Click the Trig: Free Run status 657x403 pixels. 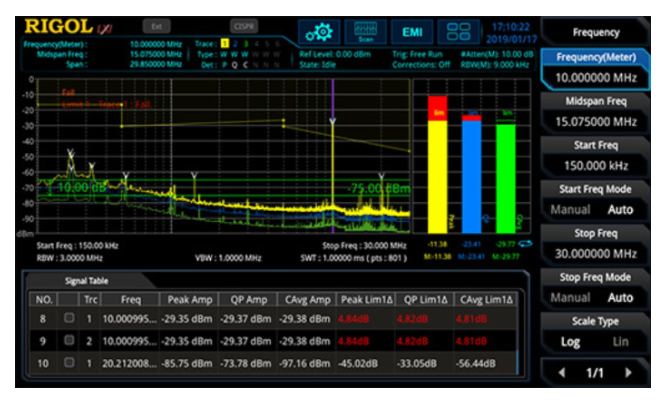pos(417,54)
